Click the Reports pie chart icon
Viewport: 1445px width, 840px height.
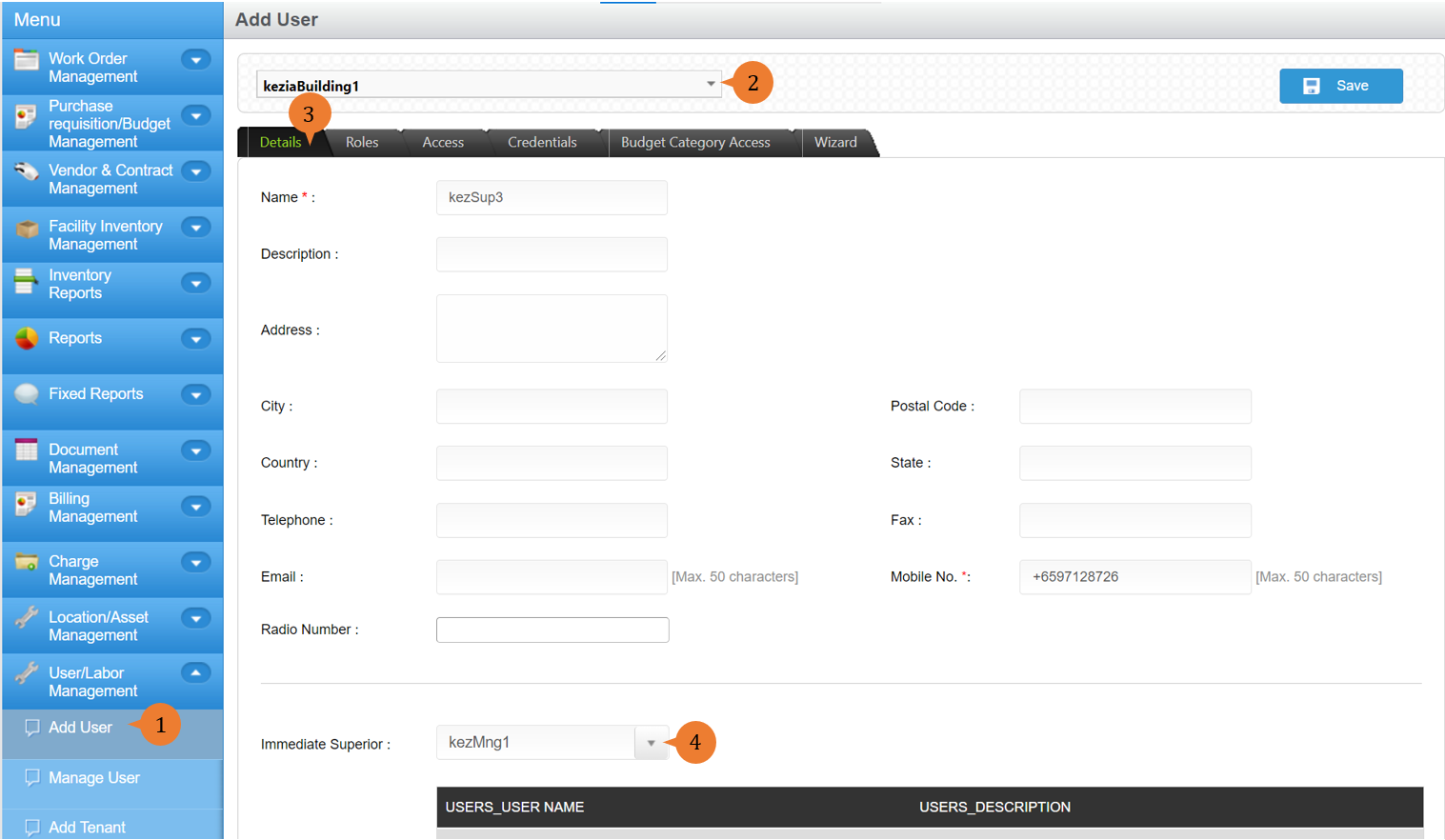[x=27, y=338]
